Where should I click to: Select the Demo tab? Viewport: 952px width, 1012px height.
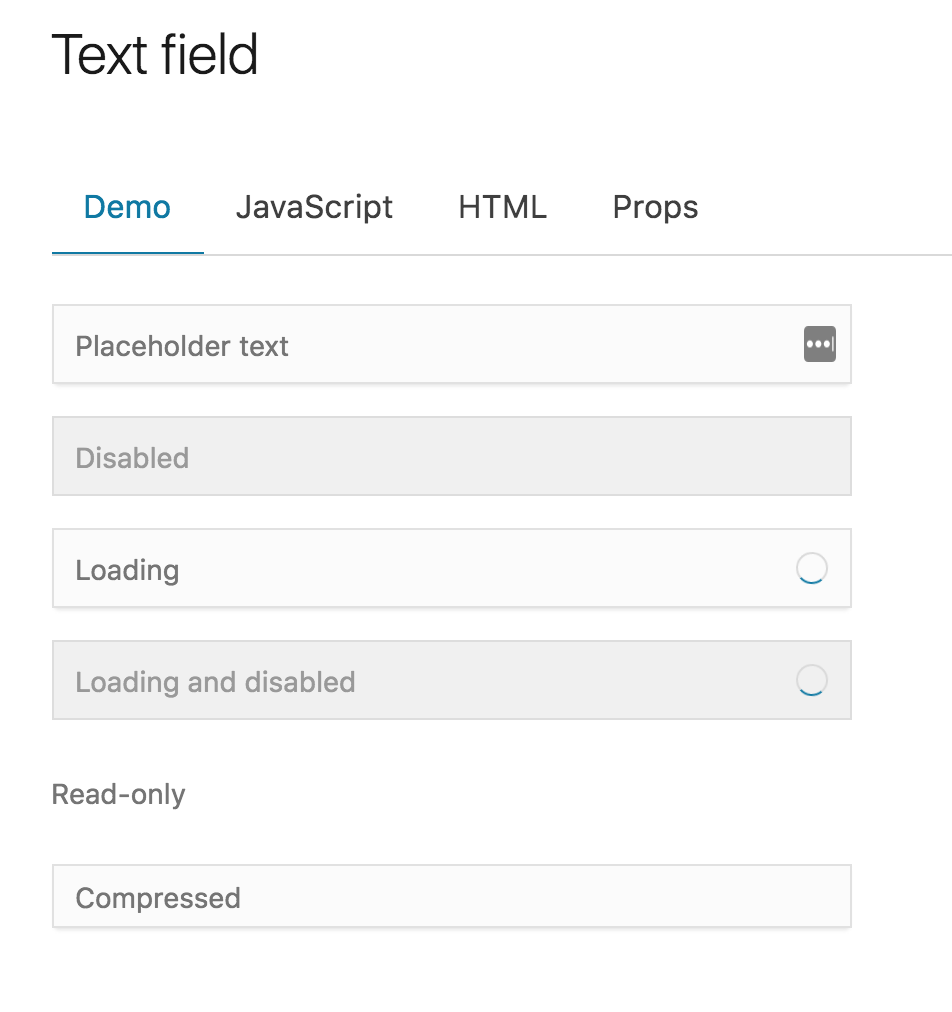pos(127,207)
